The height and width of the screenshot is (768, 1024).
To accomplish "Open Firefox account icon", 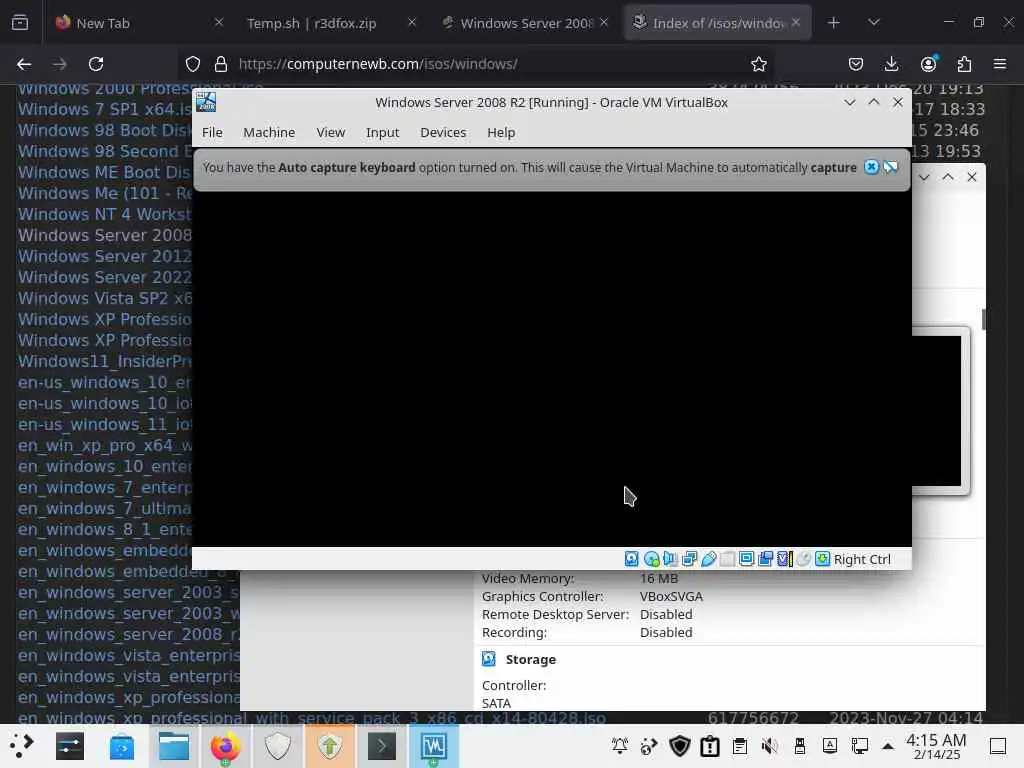I will click(928, 64).
